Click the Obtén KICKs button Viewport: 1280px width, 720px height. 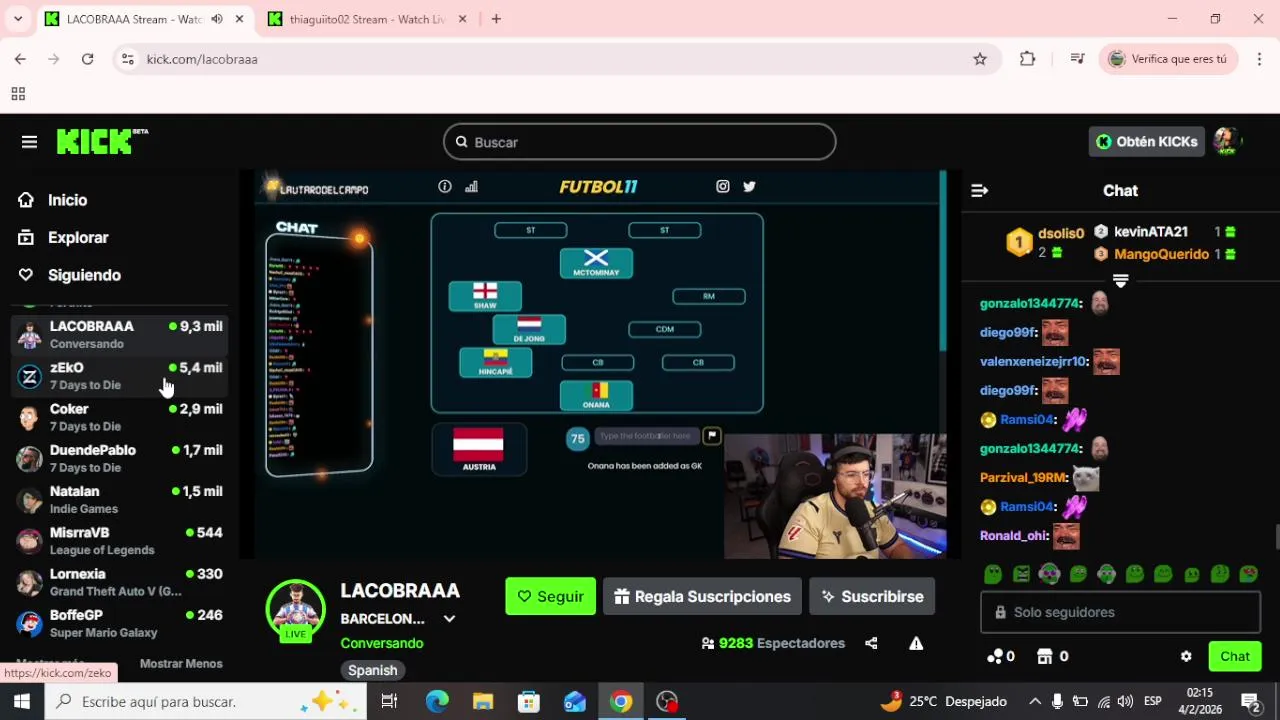coord(1146,142)
